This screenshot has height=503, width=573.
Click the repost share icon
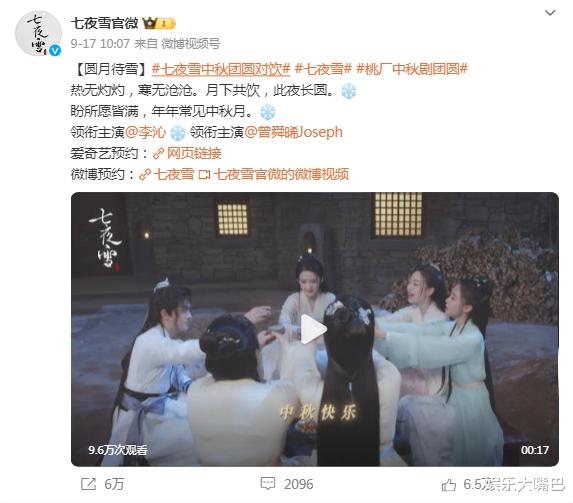point(88,484)
